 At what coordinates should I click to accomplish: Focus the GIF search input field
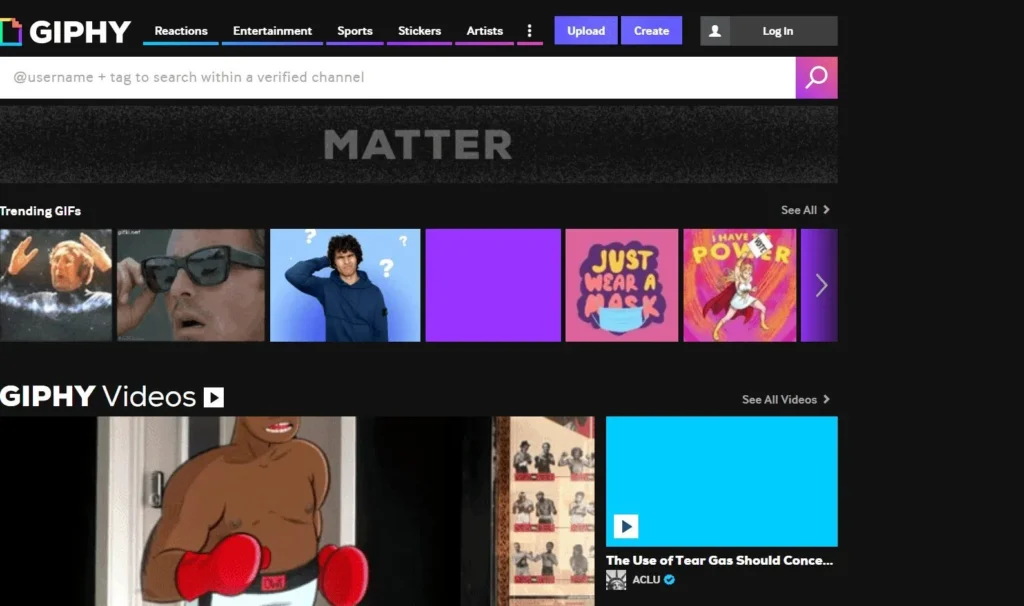[398, 78]
